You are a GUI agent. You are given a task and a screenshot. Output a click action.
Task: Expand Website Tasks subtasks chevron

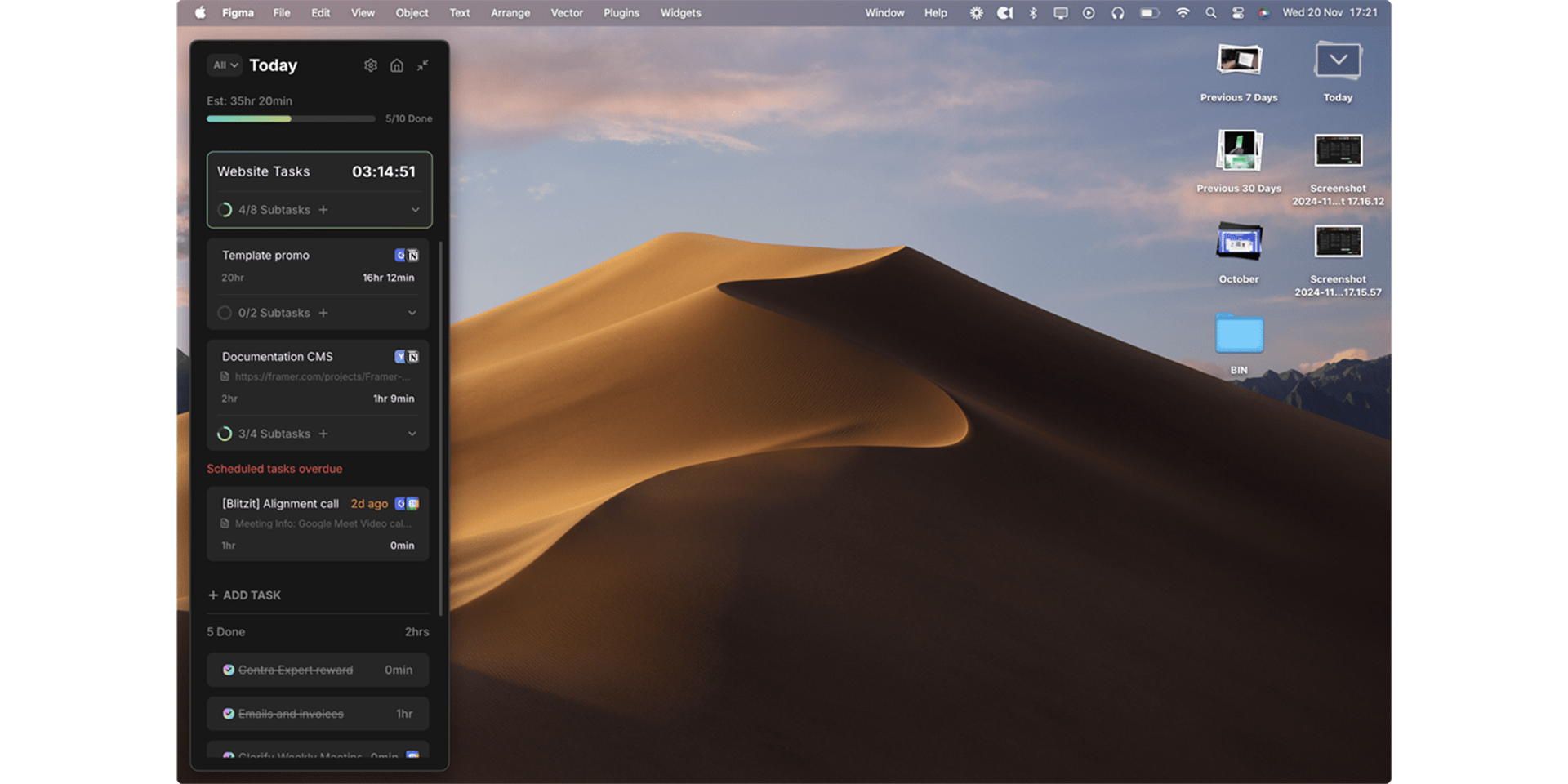coord(416,210)
